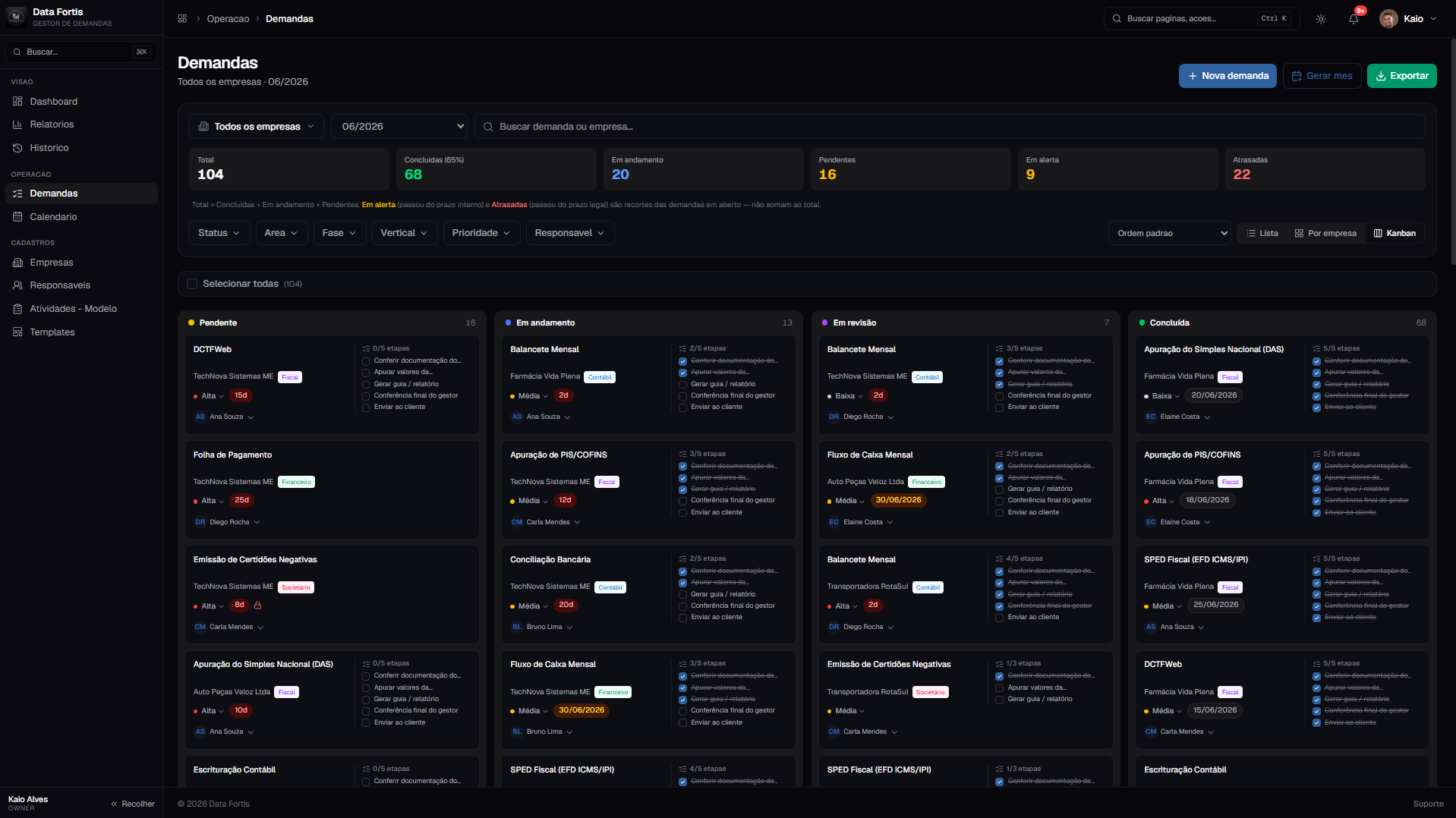Open Relatorios in the sidebar
Screen dimensions: 1456x818
pos(81,124)
